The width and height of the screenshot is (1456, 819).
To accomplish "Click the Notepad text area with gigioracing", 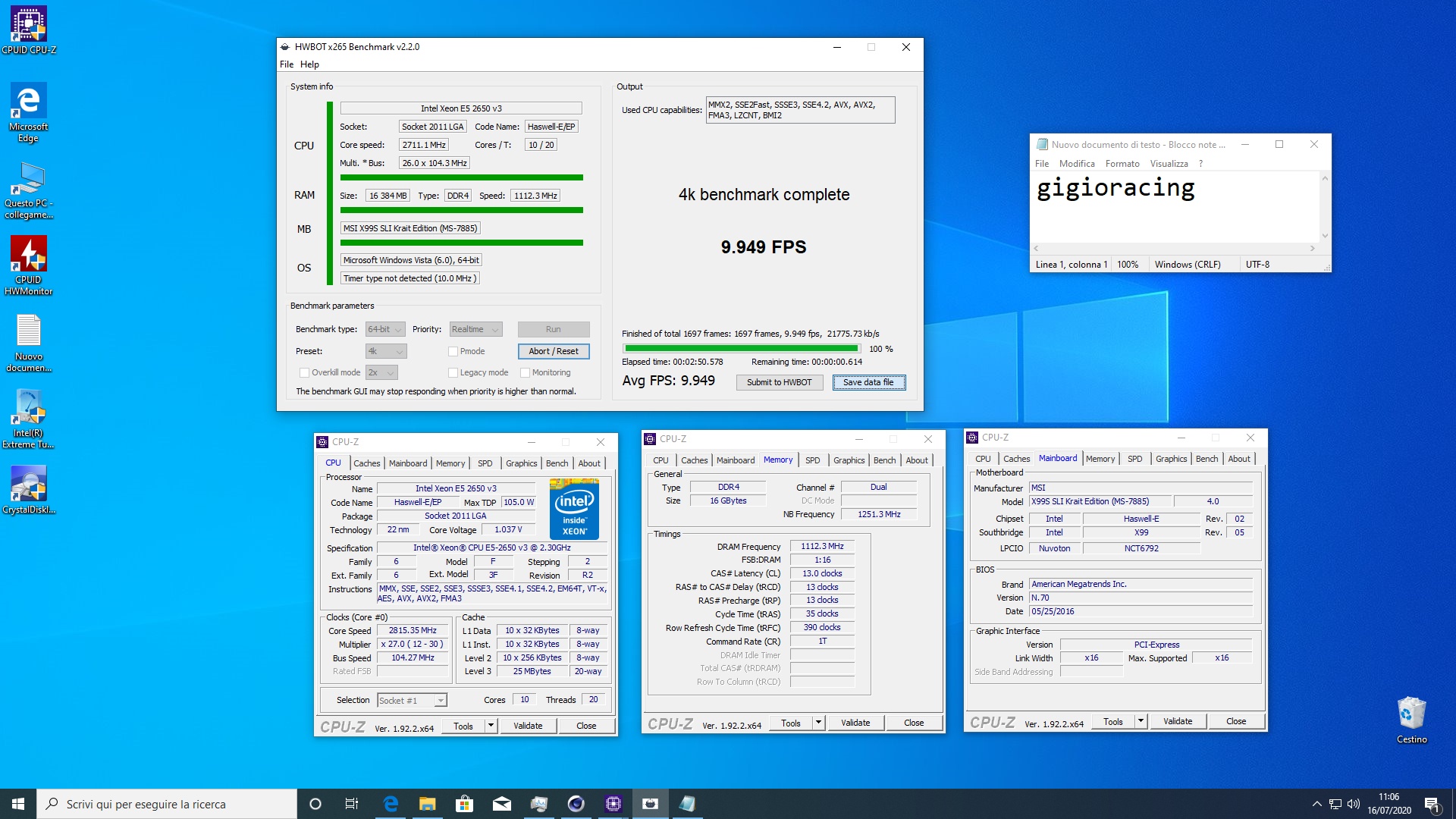I will [1175, 206].
